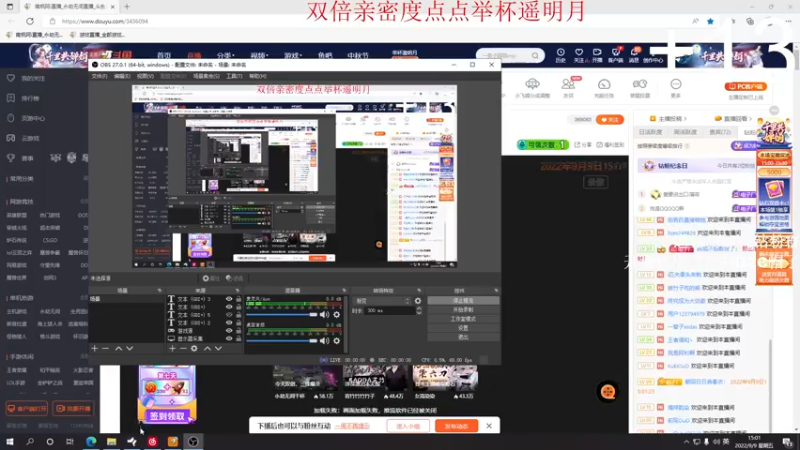Toggle visibility eye of the display capture source
800x450 pixels.
tap(229, 338)
